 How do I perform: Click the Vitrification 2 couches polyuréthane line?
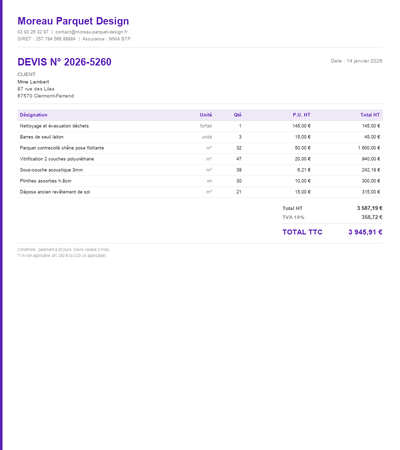pos(200,159)
